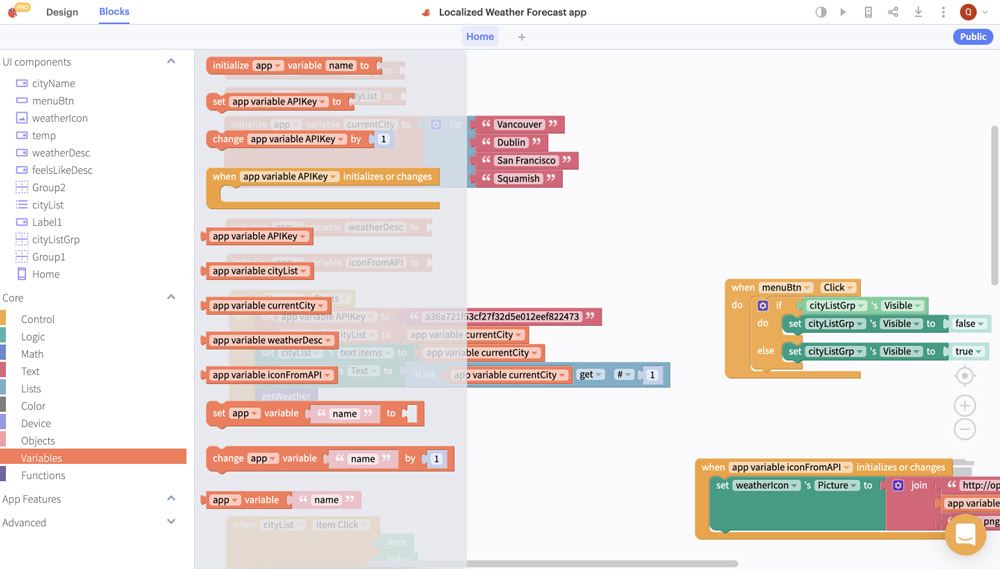This screenshot has height=569, width=1000.
Task: Open the three-dot more options menu
Action: point(943,12)
